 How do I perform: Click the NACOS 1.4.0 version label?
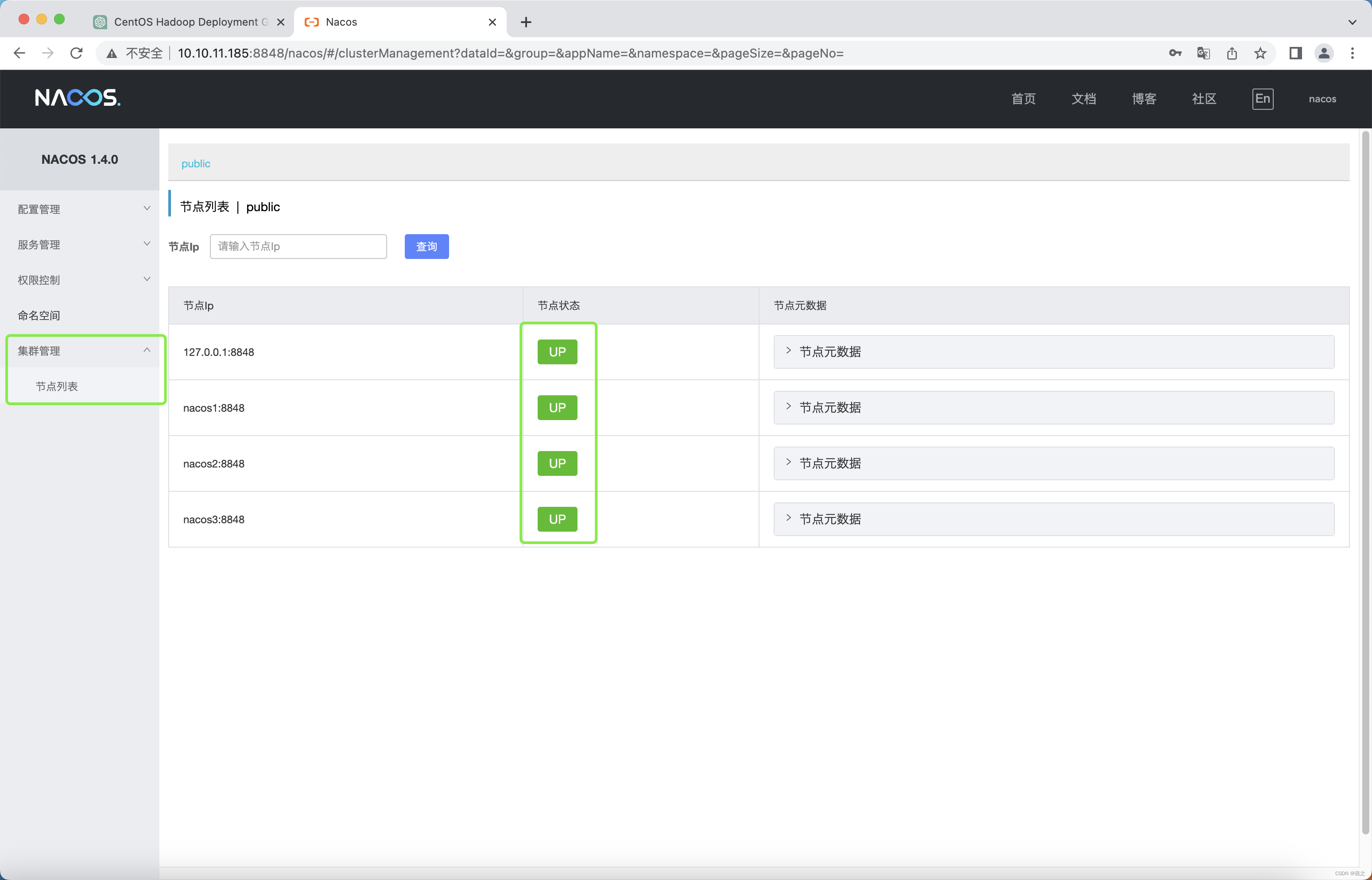coord(79,159)
